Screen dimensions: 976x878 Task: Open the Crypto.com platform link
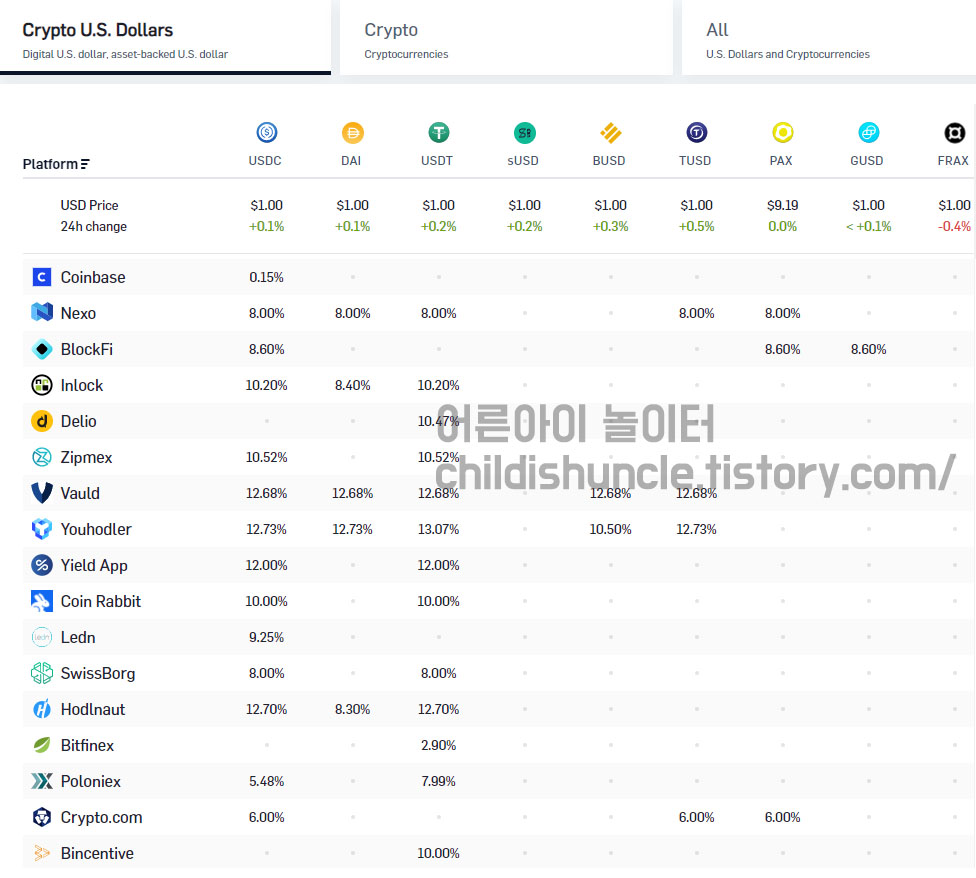pos(101,818)
